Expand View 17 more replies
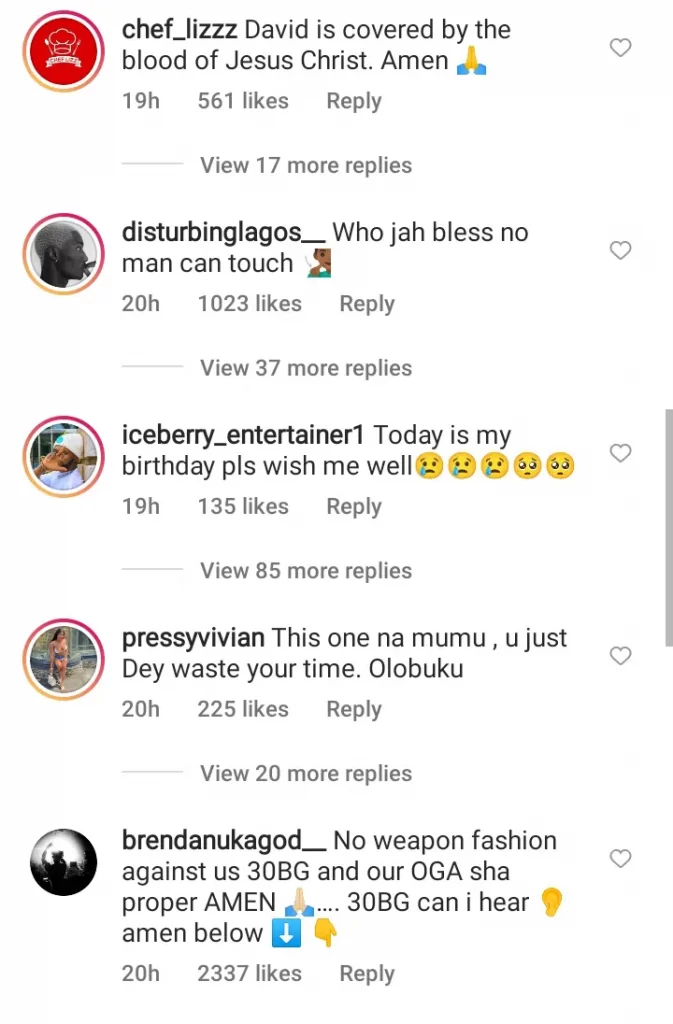The height and width of the screenshot is (1024, 673). pos(305,165)
